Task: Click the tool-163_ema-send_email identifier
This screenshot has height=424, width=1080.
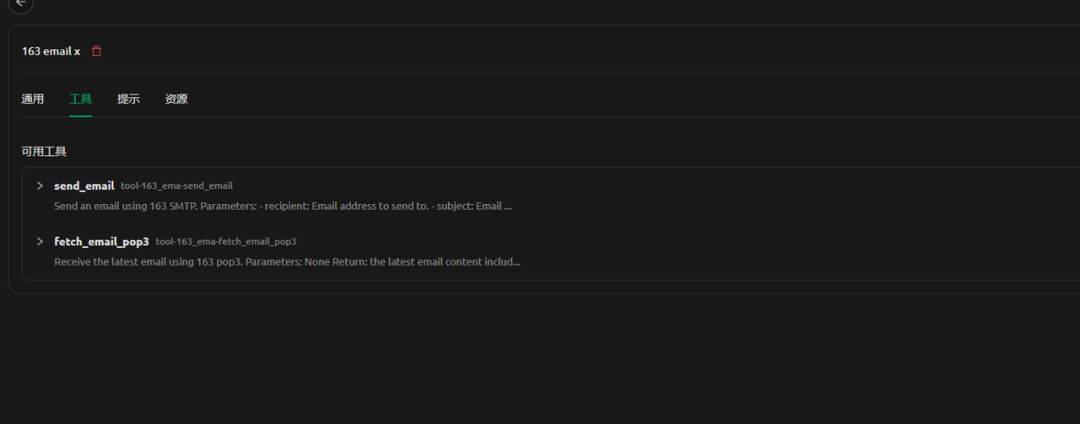Action: coord(177,186)
